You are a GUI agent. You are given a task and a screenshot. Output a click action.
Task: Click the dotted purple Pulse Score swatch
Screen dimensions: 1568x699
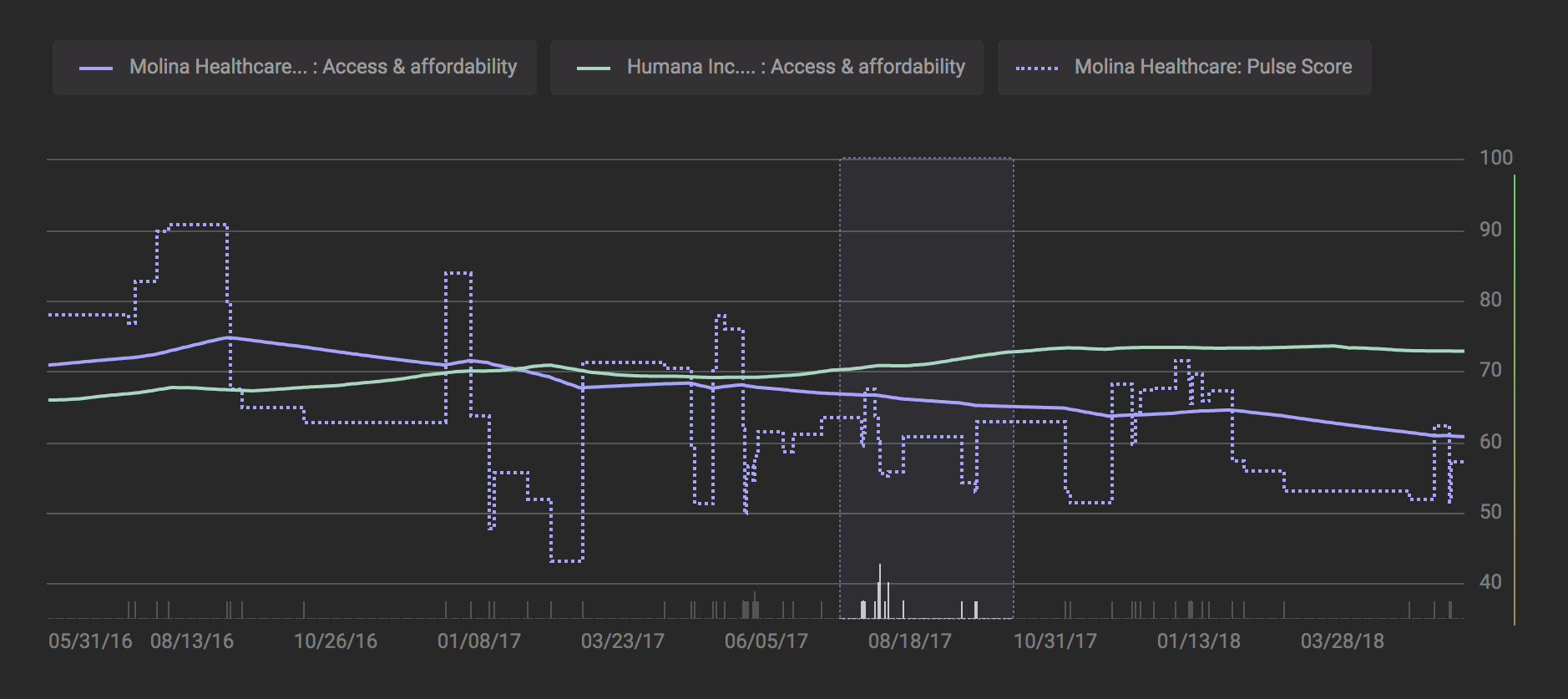(x=1038, y=68)
